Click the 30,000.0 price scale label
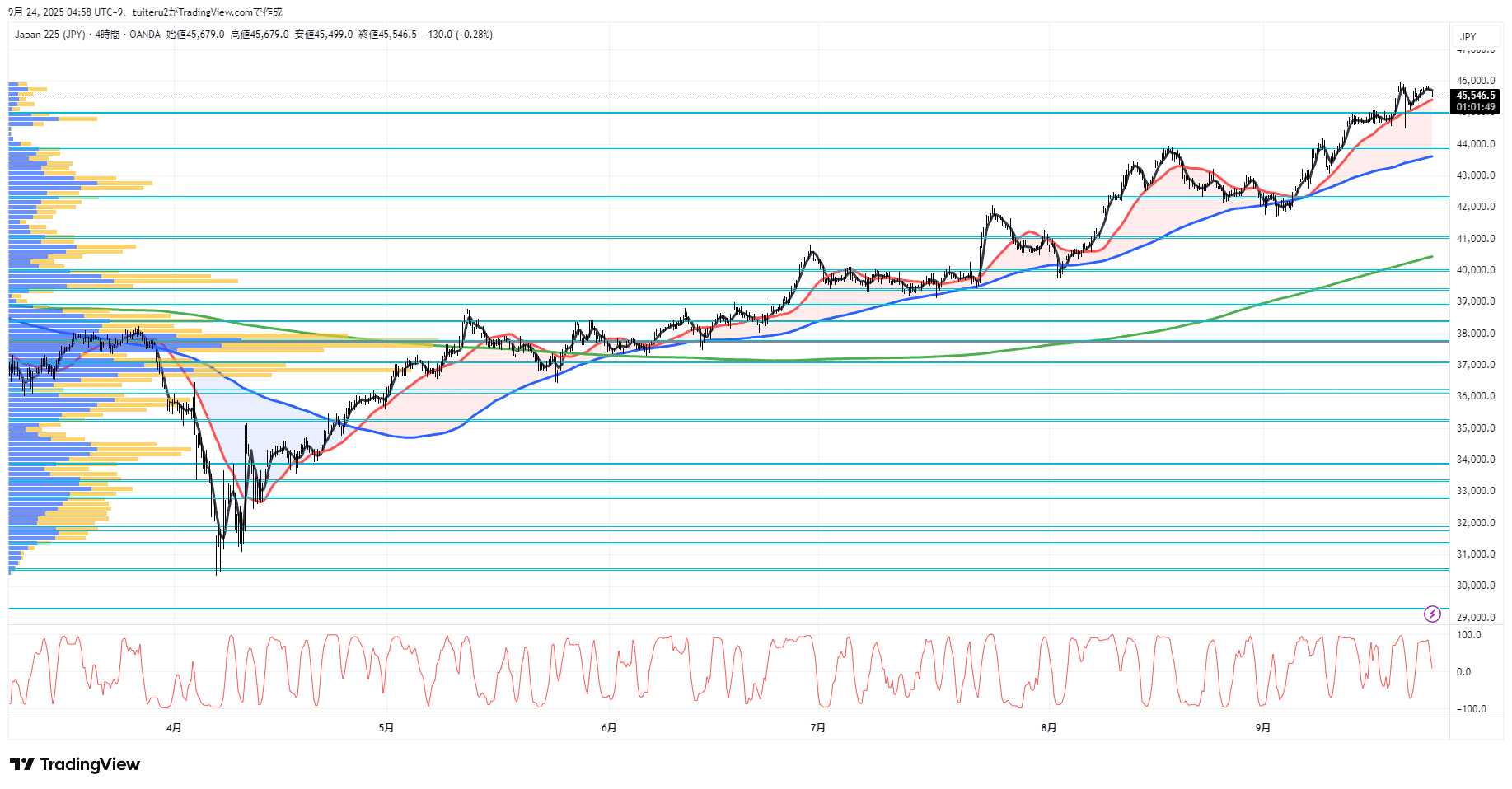 [1475, 586]
